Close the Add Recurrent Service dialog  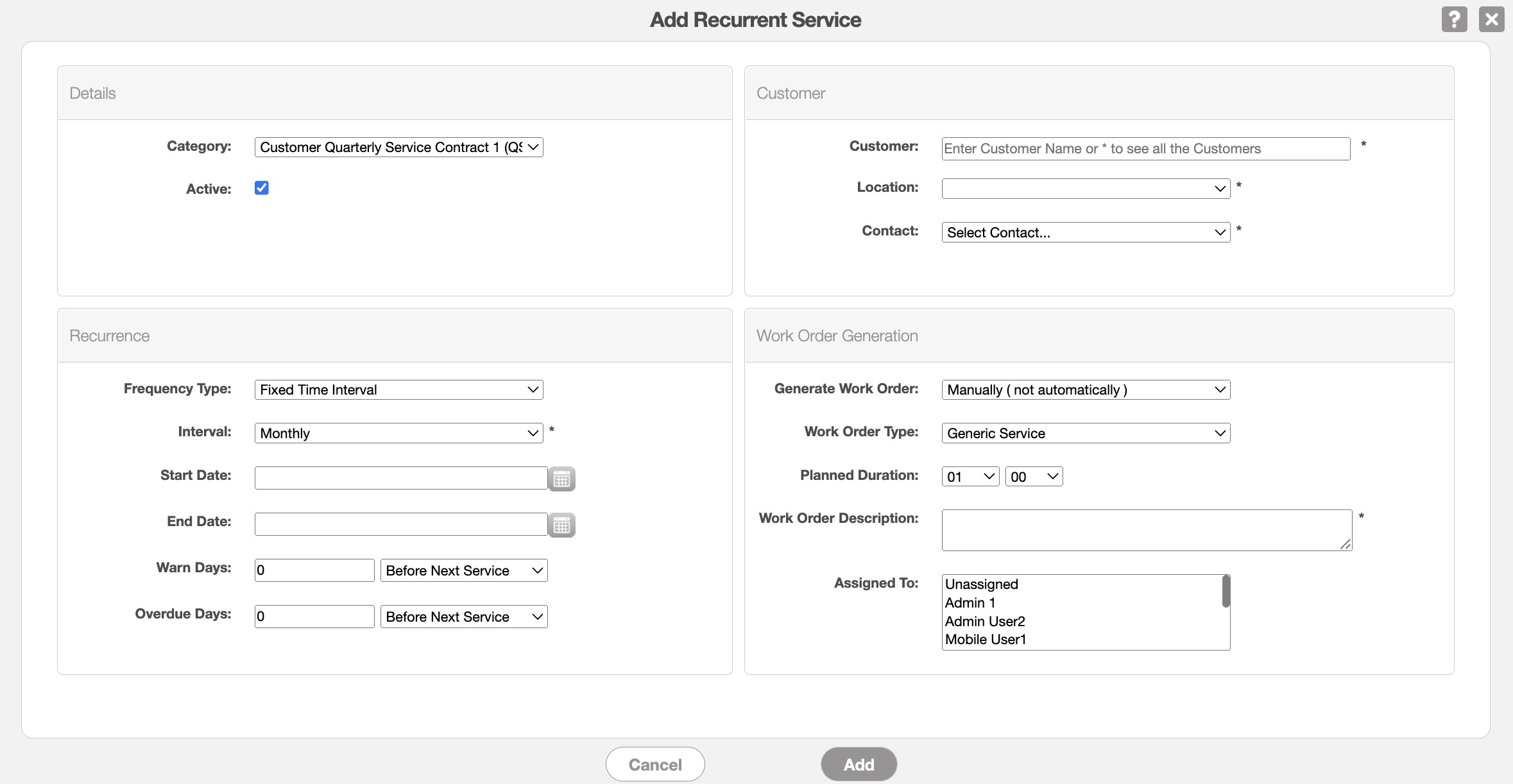click(1491, 19)
